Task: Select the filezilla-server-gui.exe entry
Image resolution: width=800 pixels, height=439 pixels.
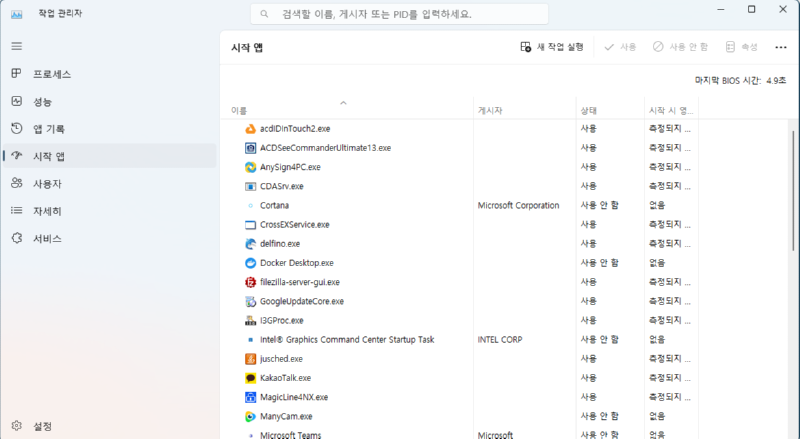Action: (x=299, y=282)
